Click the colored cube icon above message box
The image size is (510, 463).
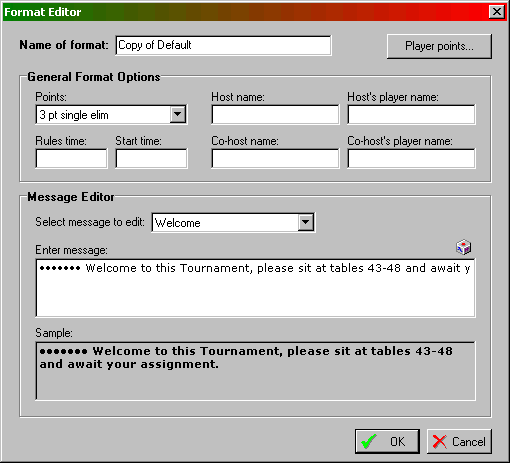[463, 247]
